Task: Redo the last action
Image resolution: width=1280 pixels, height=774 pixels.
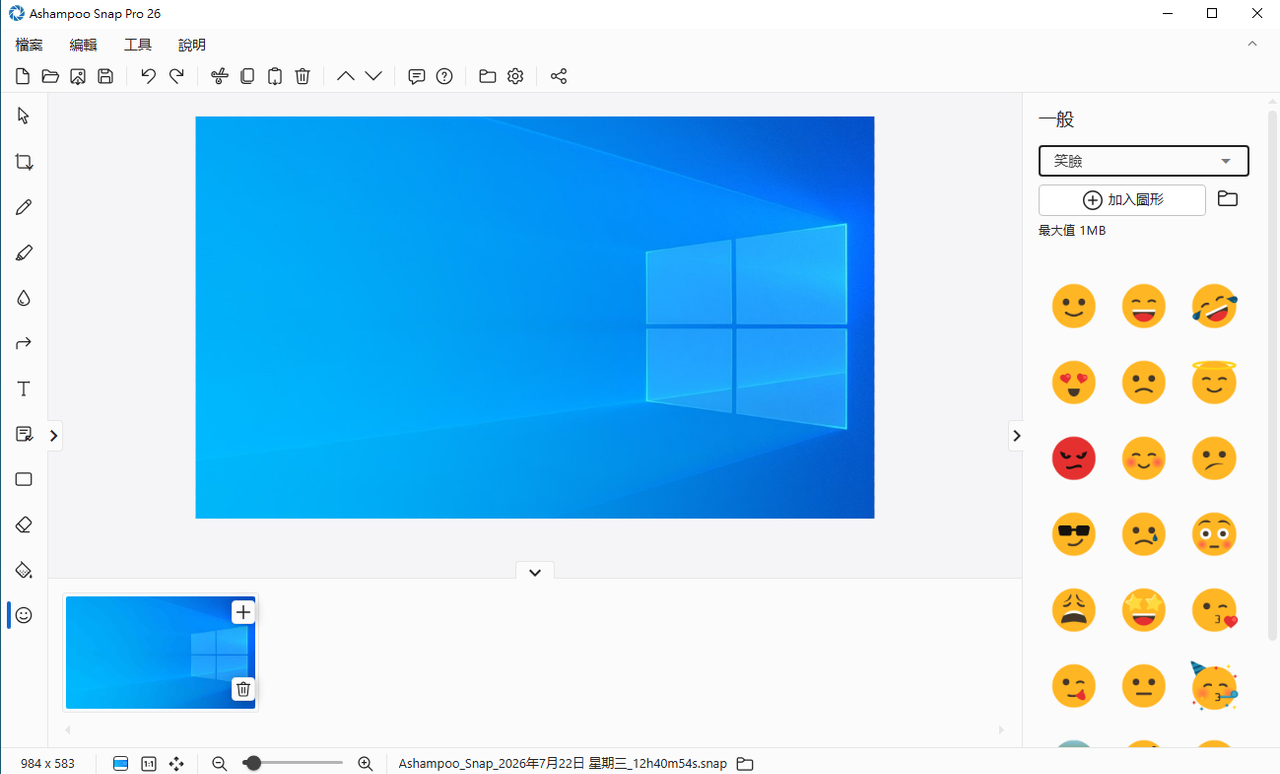Action: (x=176, y=76)
